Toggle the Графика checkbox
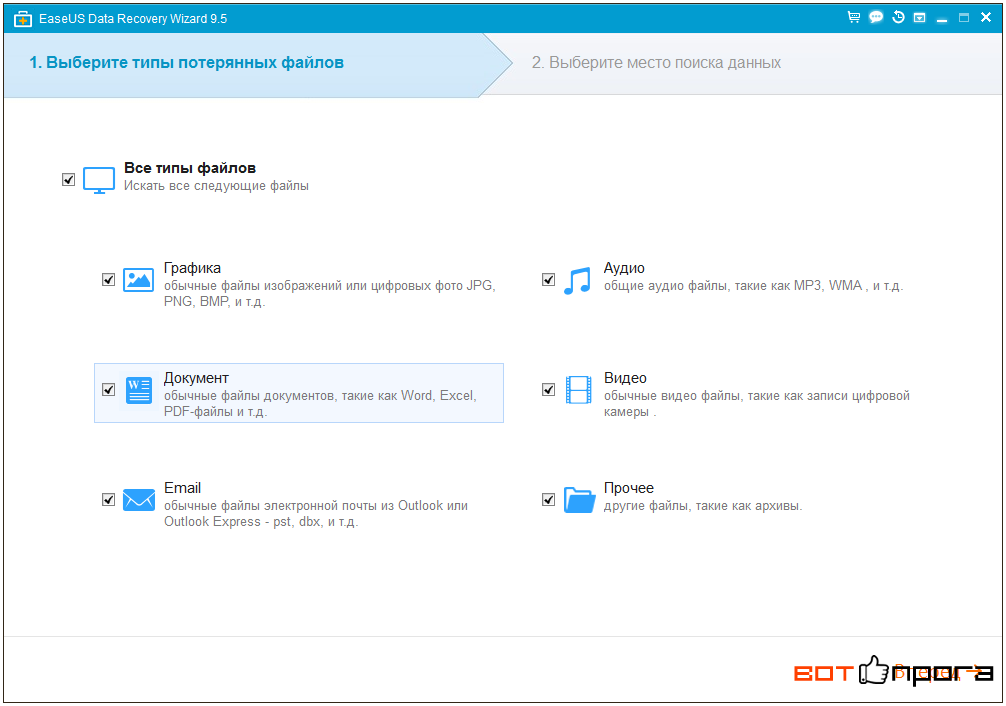Screen dimensions: 1006x706 click(x=108, y=280)
